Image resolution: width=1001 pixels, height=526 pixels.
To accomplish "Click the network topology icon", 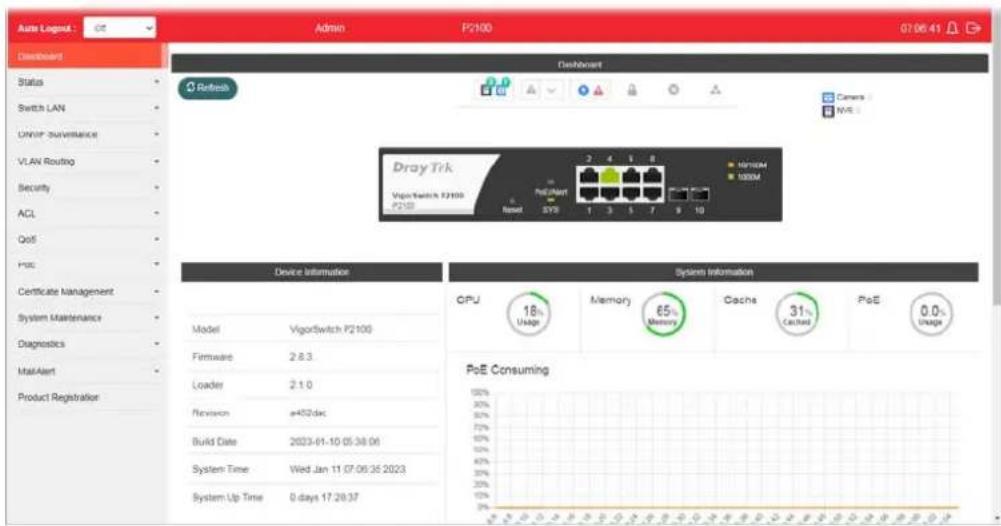I will coord(716,90).
